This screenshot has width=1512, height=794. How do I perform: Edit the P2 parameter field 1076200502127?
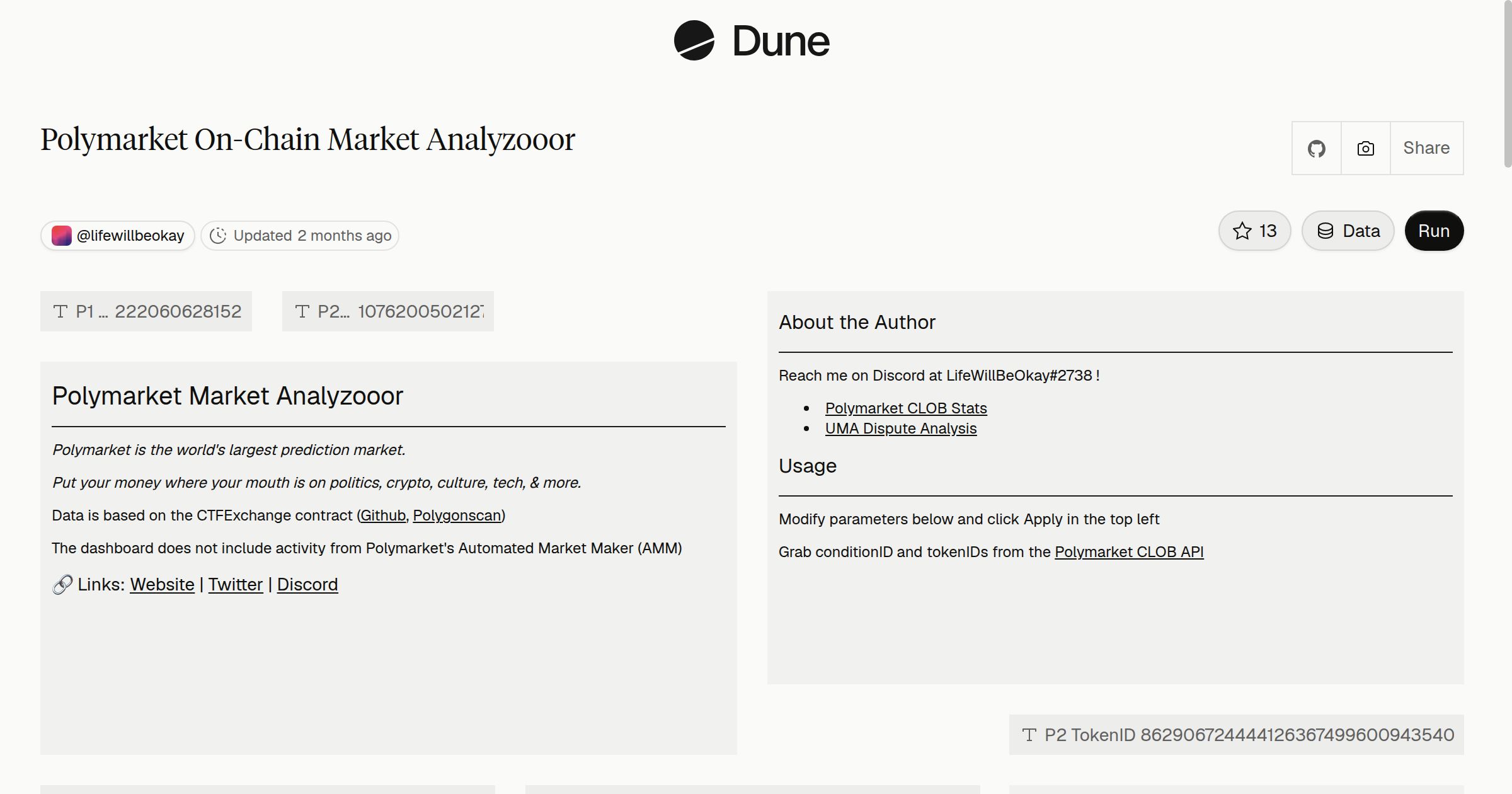(x=388, y=311)
